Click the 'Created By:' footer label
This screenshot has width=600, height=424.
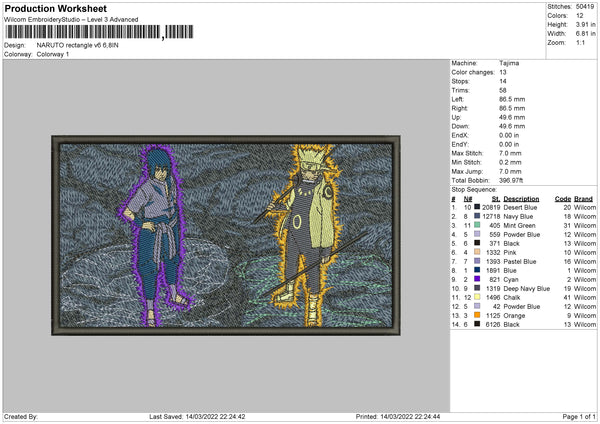click(x=21, y=417)
